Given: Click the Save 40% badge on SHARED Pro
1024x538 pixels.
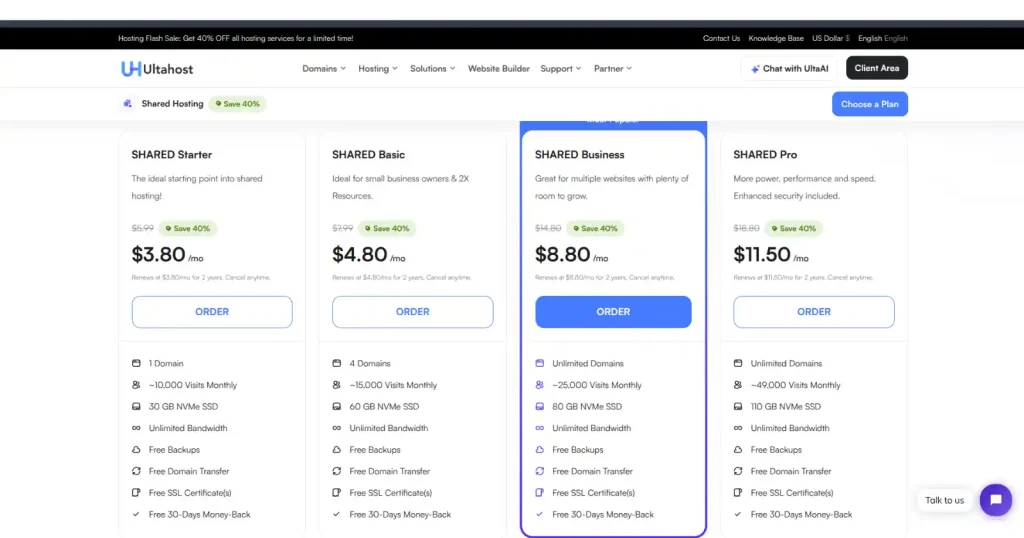Looking at the screenshot, I should [793, 229].
